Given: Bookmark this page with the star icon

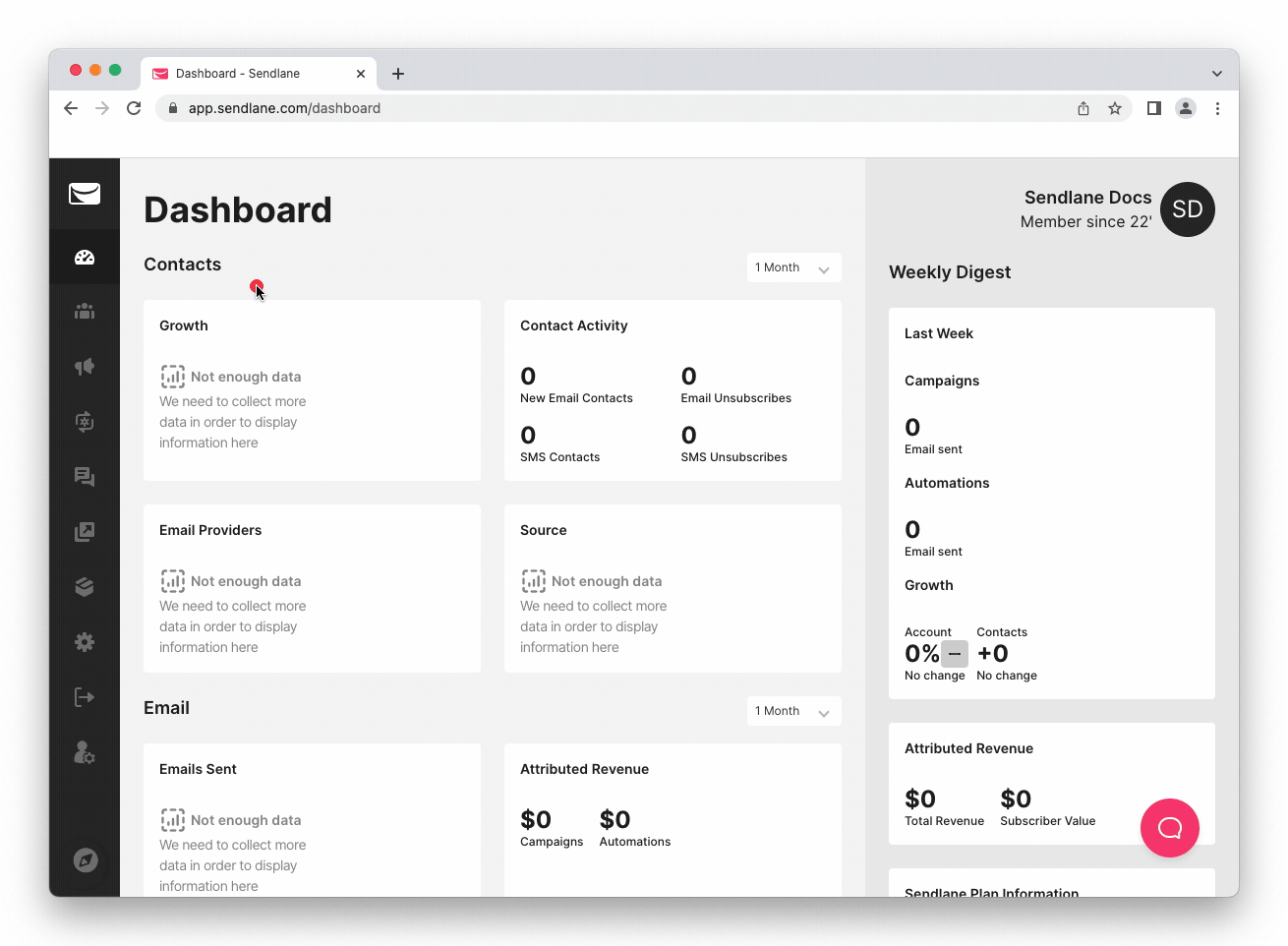Looking at the screenshot, I should coord(1115,108).
